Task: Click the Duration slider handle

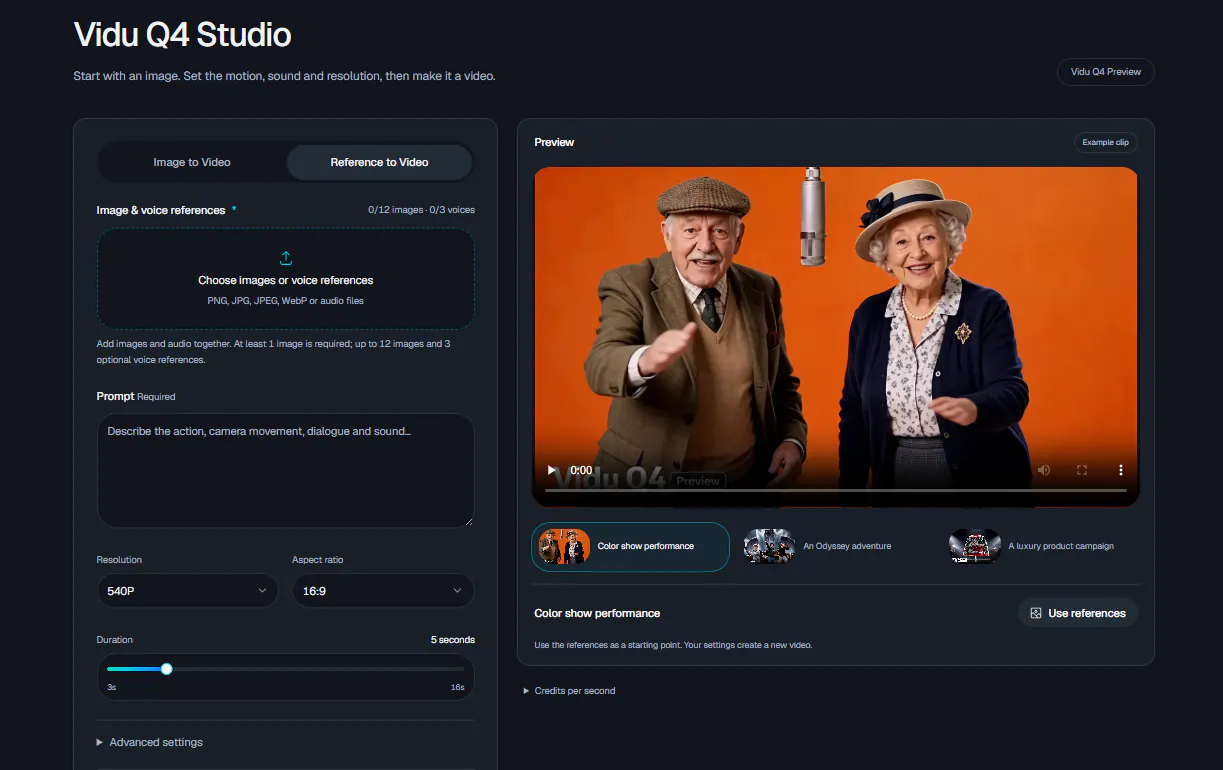Action: tap(167, 669)
